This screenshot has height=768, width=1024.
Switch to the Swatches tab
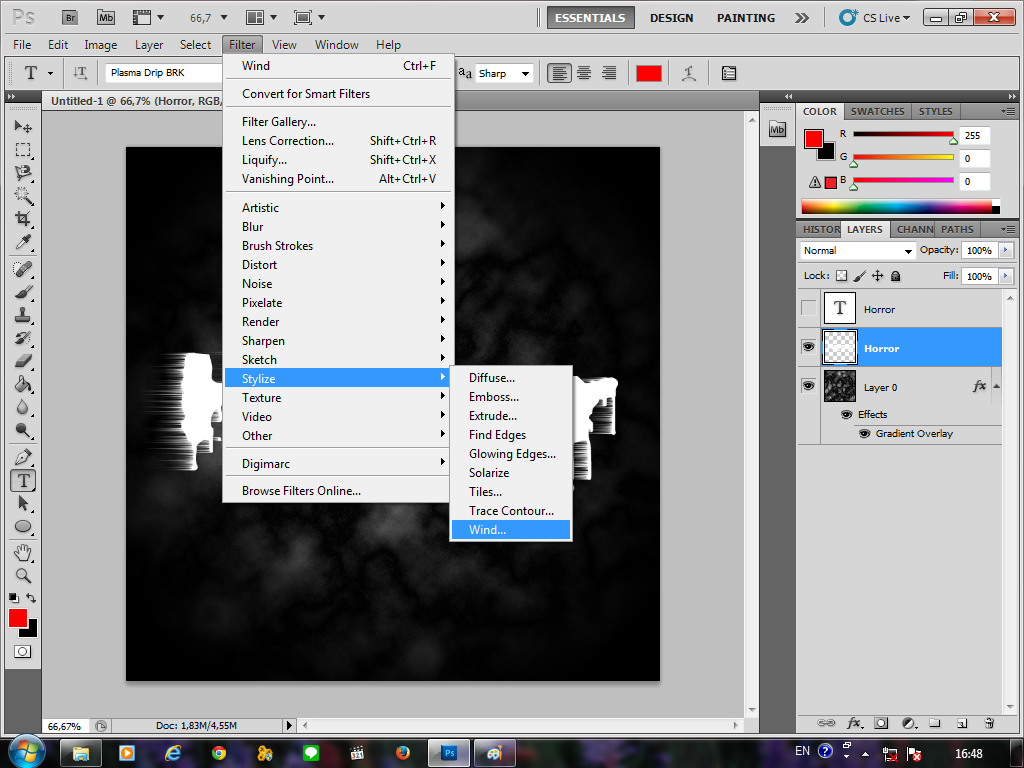click(x=877, y=112)
